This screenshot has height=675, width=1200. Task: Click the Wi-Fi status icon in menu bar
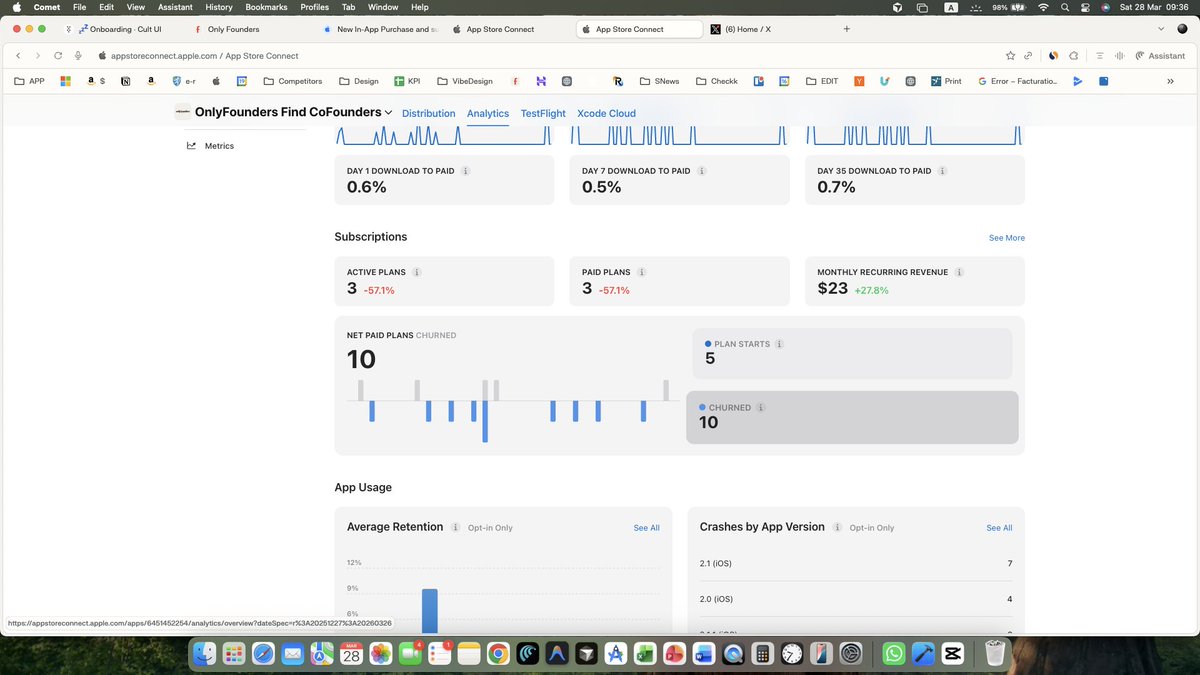point(1044,7)
